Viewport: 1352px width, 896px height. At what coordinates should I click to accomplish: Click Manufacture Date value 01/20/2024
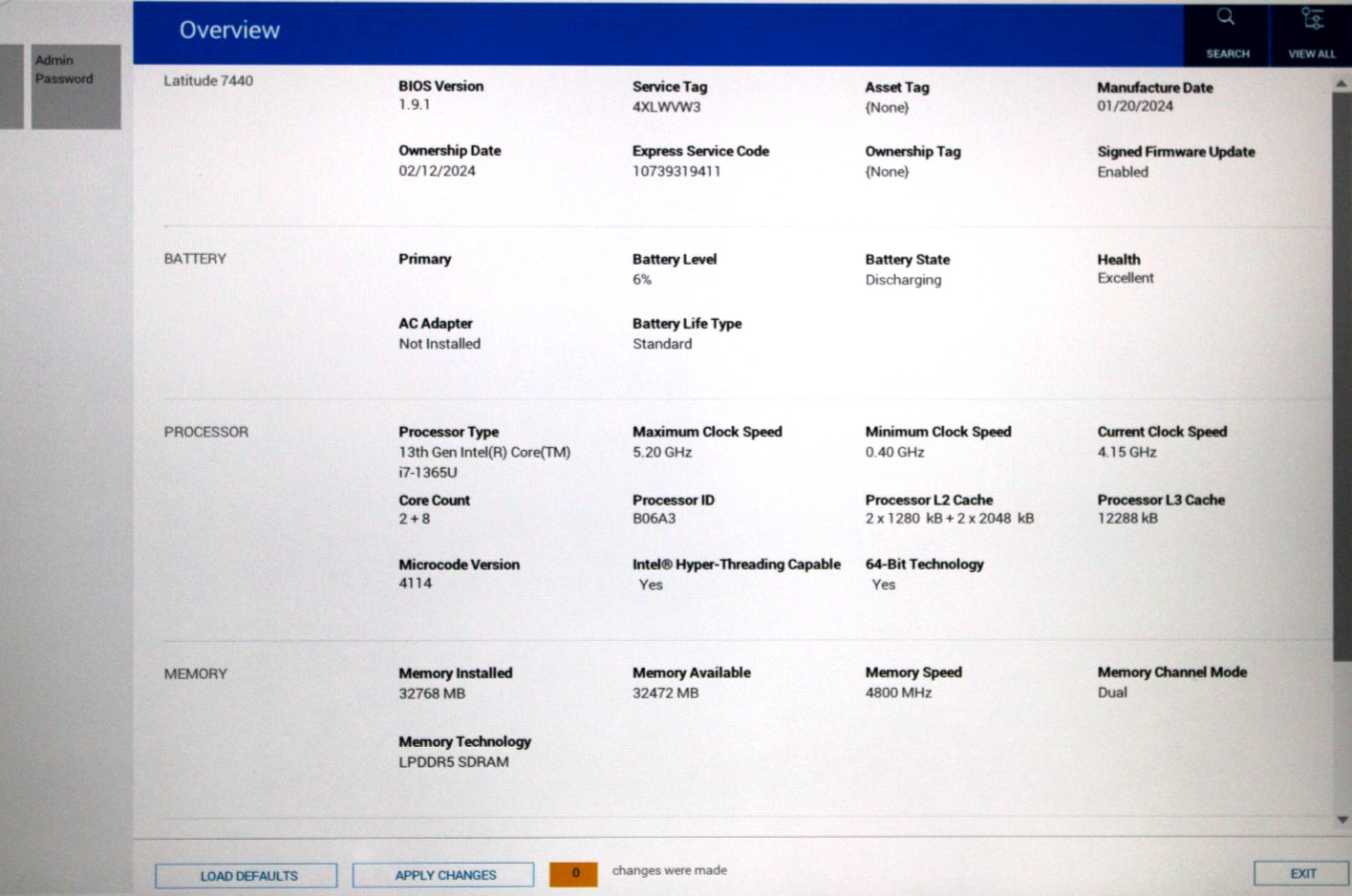[1135, 106]
